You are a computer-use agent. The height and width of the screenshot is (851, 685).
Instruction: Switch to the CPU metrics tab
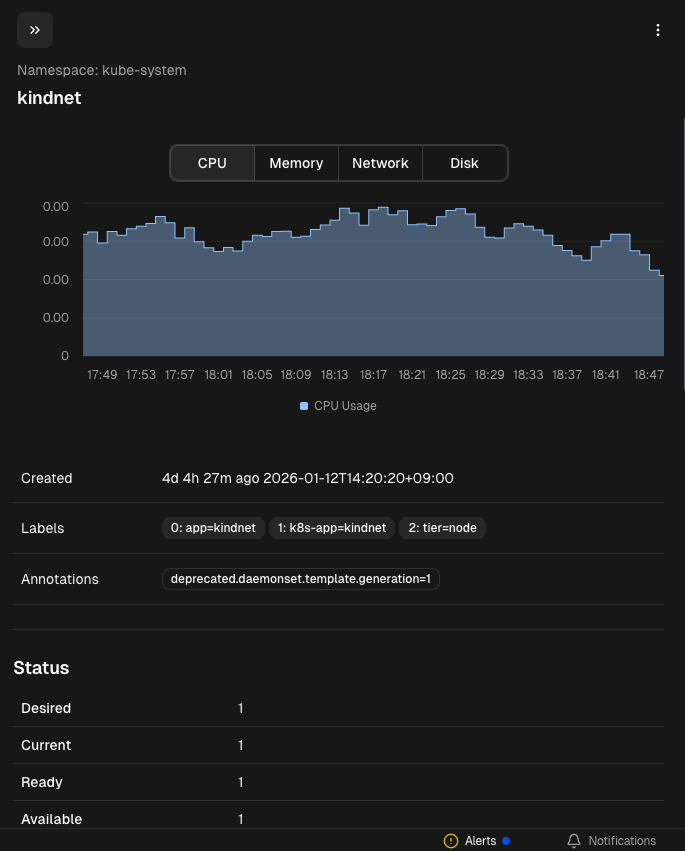(212, 163)
